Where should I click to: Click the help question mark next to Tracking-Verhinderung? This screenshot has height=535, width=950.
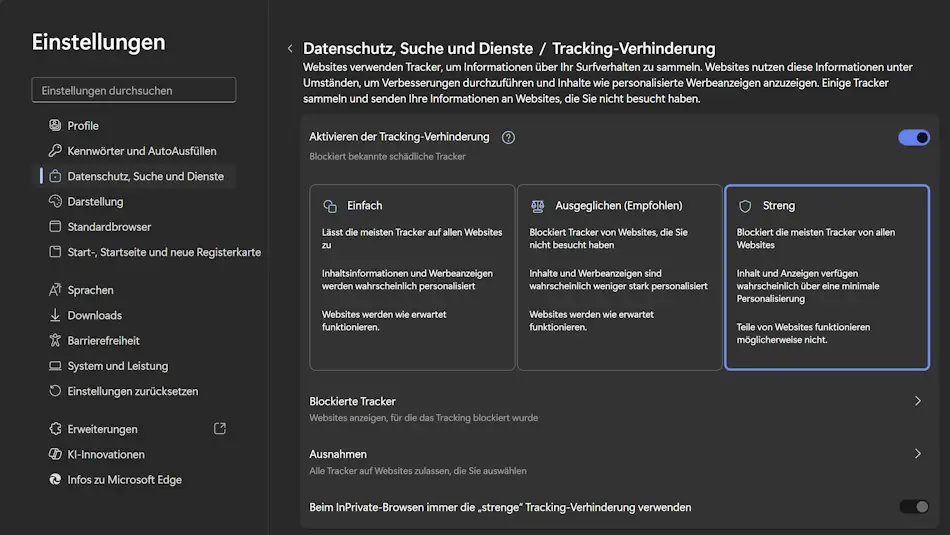point(508,138)
